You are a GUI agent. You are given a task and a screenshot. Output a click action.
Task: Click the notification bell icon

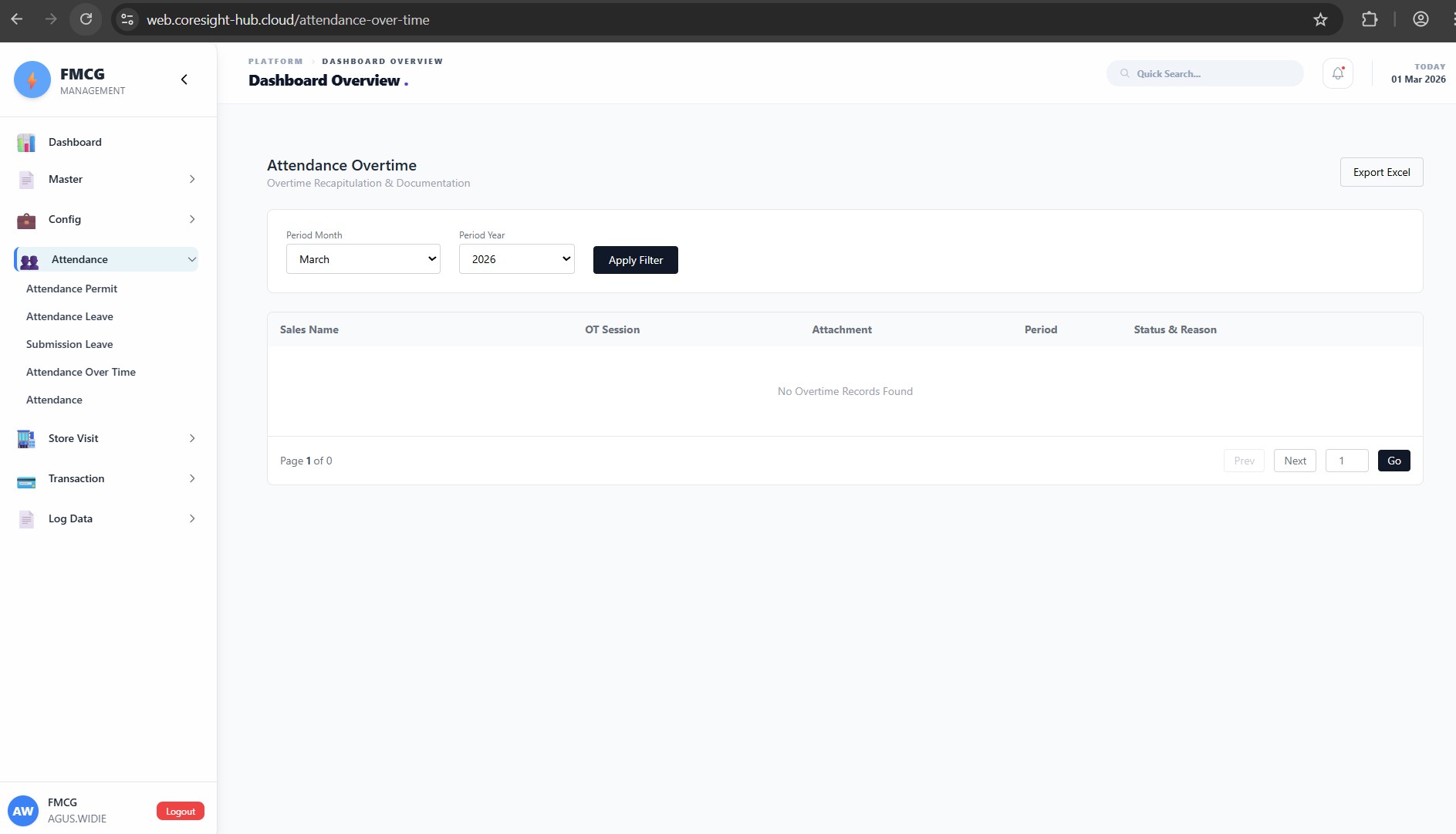point(1337,73)
